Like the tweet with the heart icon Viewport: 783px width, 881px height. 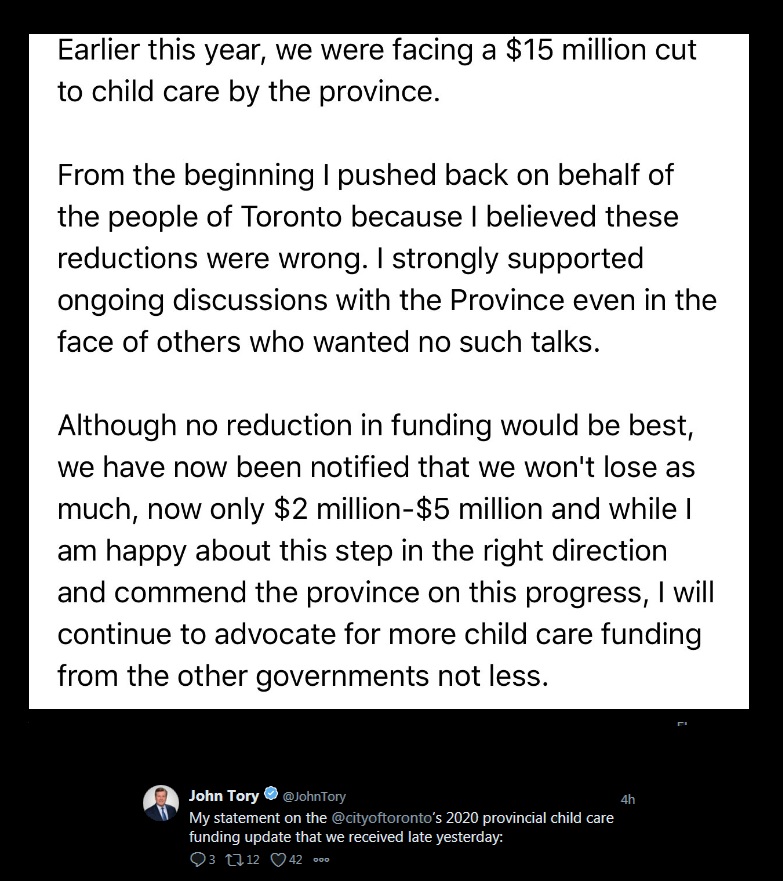279,858
